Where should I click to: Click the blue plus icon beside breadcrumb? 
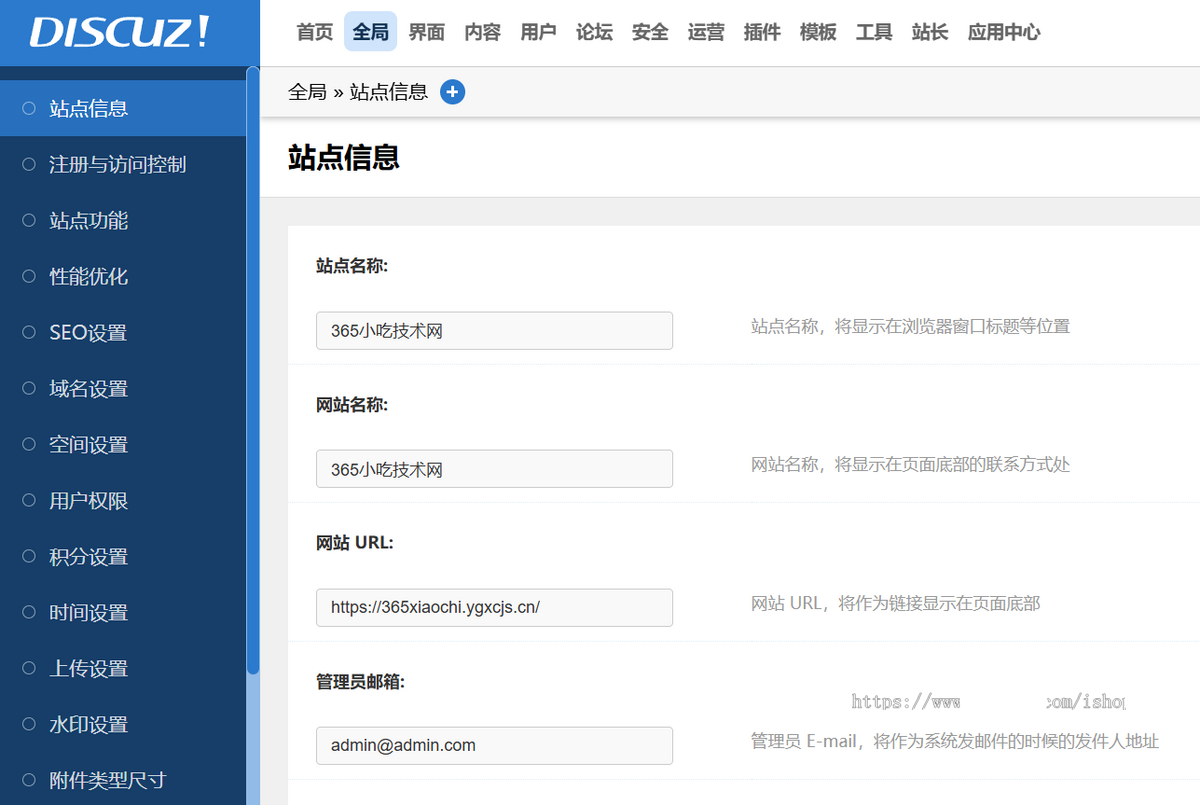coord(453,92)
